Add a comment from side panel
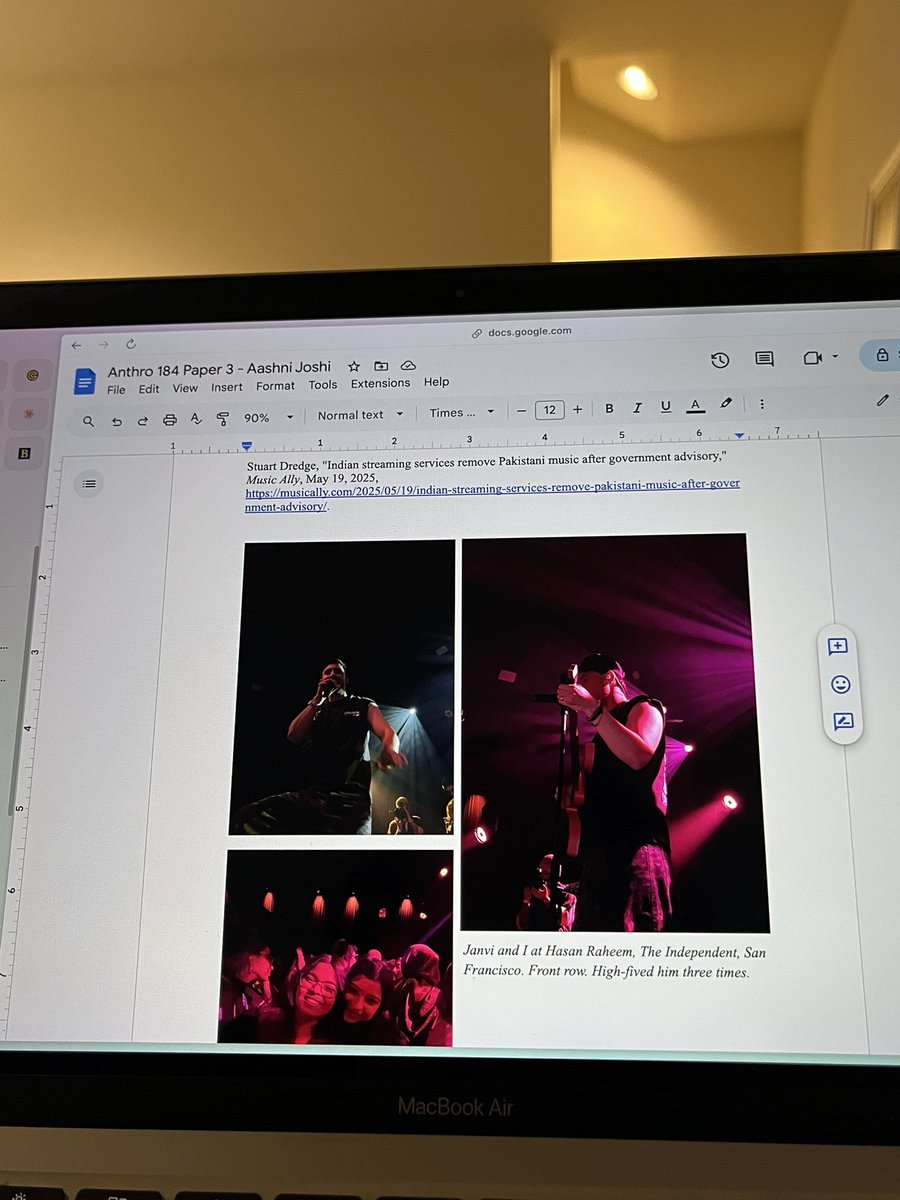The height and width of the screenshot is (1200, 900). [838, 646]
